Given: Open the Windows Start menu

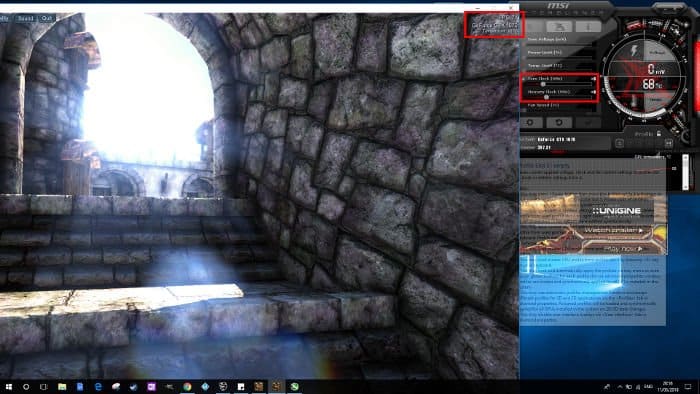Looking at the screenshot, I should point(8,386).
